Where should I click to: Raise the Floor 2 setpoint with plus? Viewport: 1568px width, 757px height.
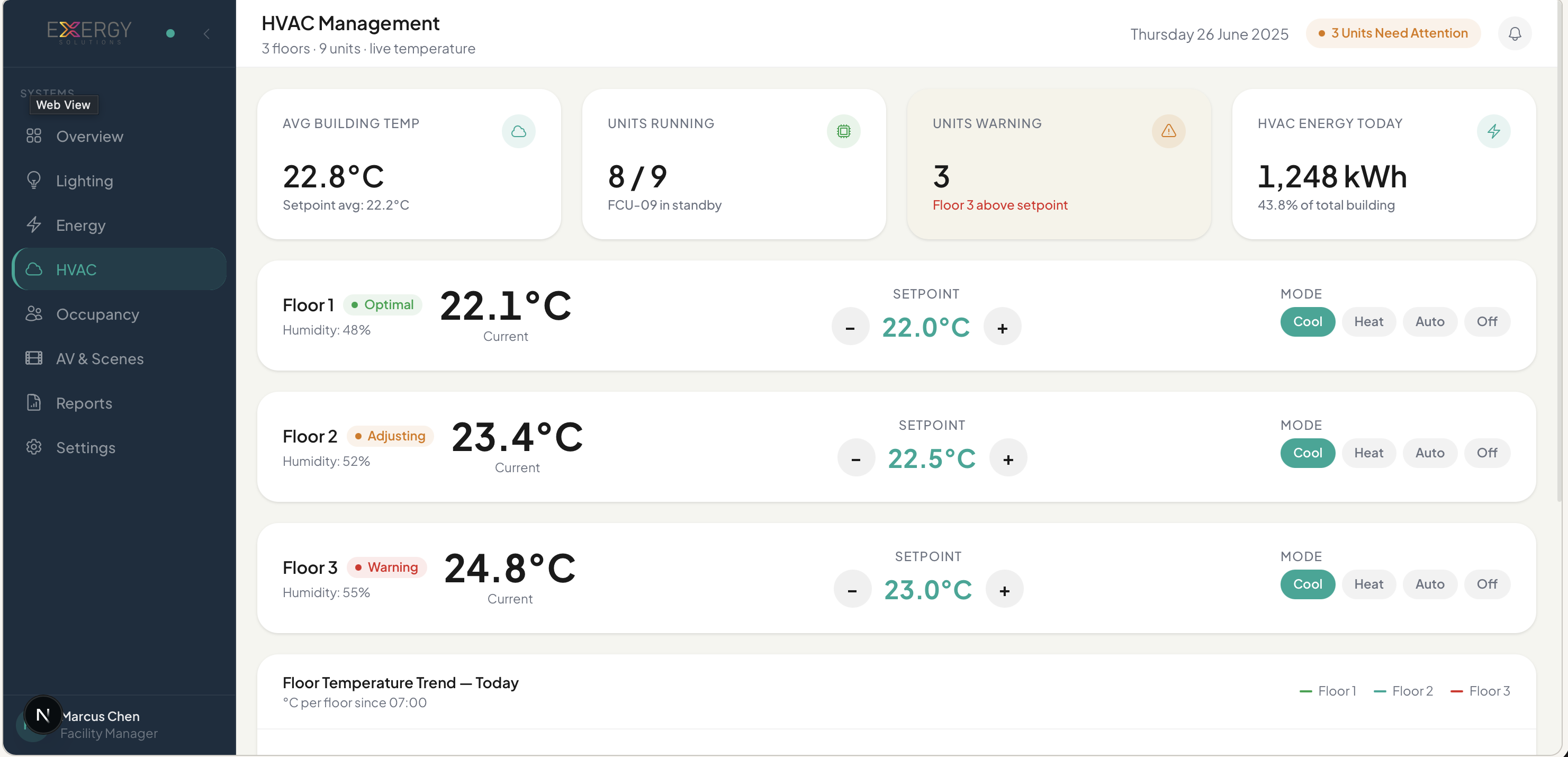1008,457
